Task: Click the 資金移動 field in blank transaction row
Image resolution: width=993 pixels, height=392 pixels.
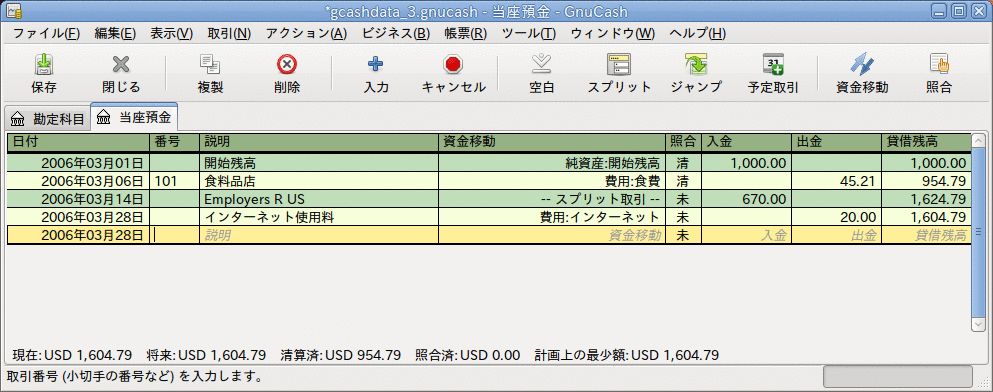Action: point(552,236)
